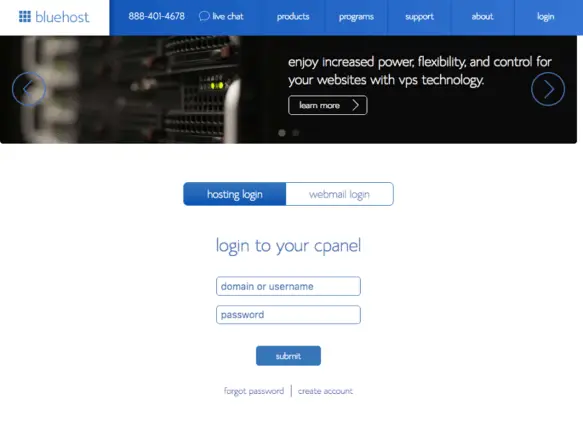The height and width of the screenshot is (445, 583).
Task: Select the second carousel dot indicator
Action: point(296,133)
